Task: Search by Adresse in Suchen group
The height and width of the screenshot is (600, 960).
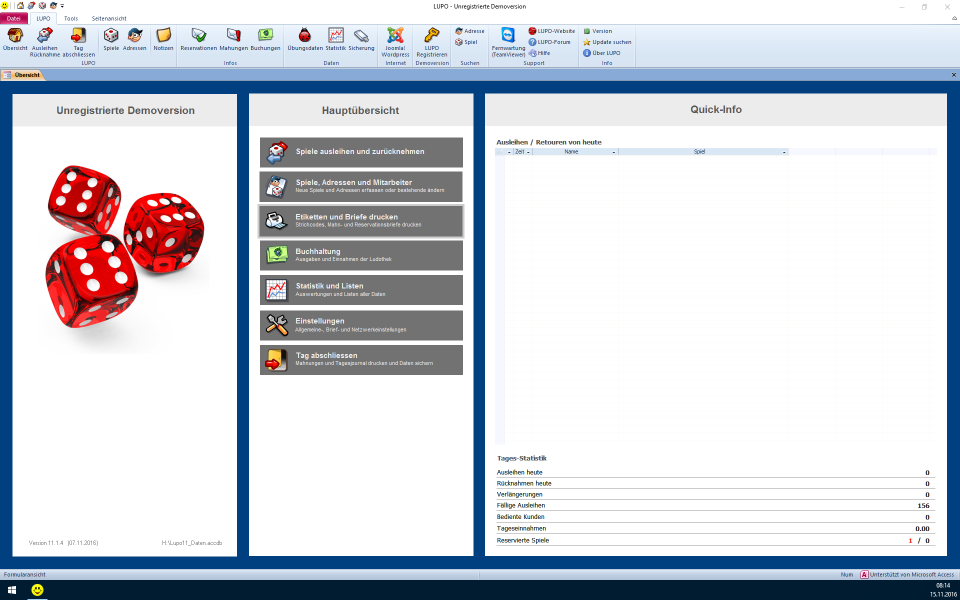Action: tap(470, 31)
